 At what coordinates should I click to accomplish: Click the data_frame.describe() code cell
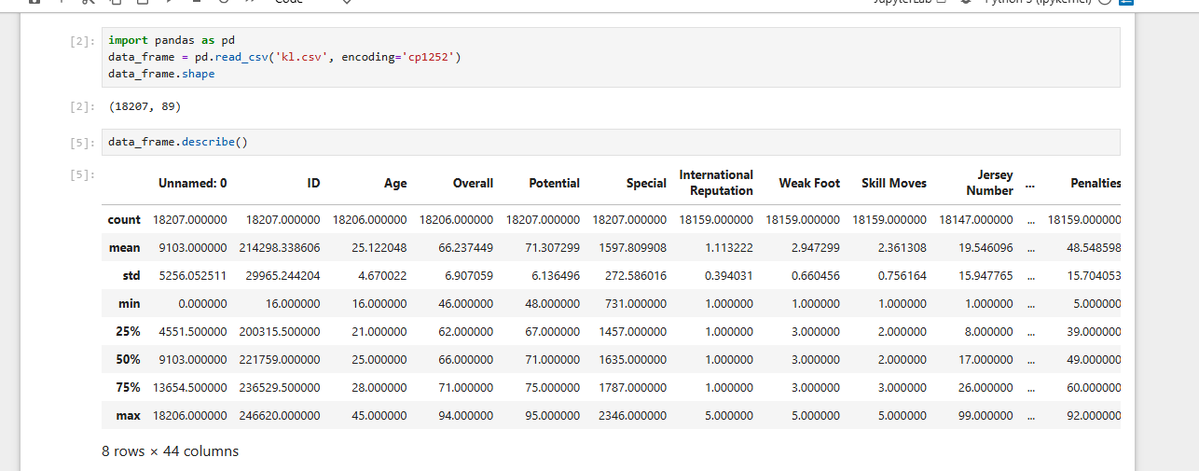point(612,142)
